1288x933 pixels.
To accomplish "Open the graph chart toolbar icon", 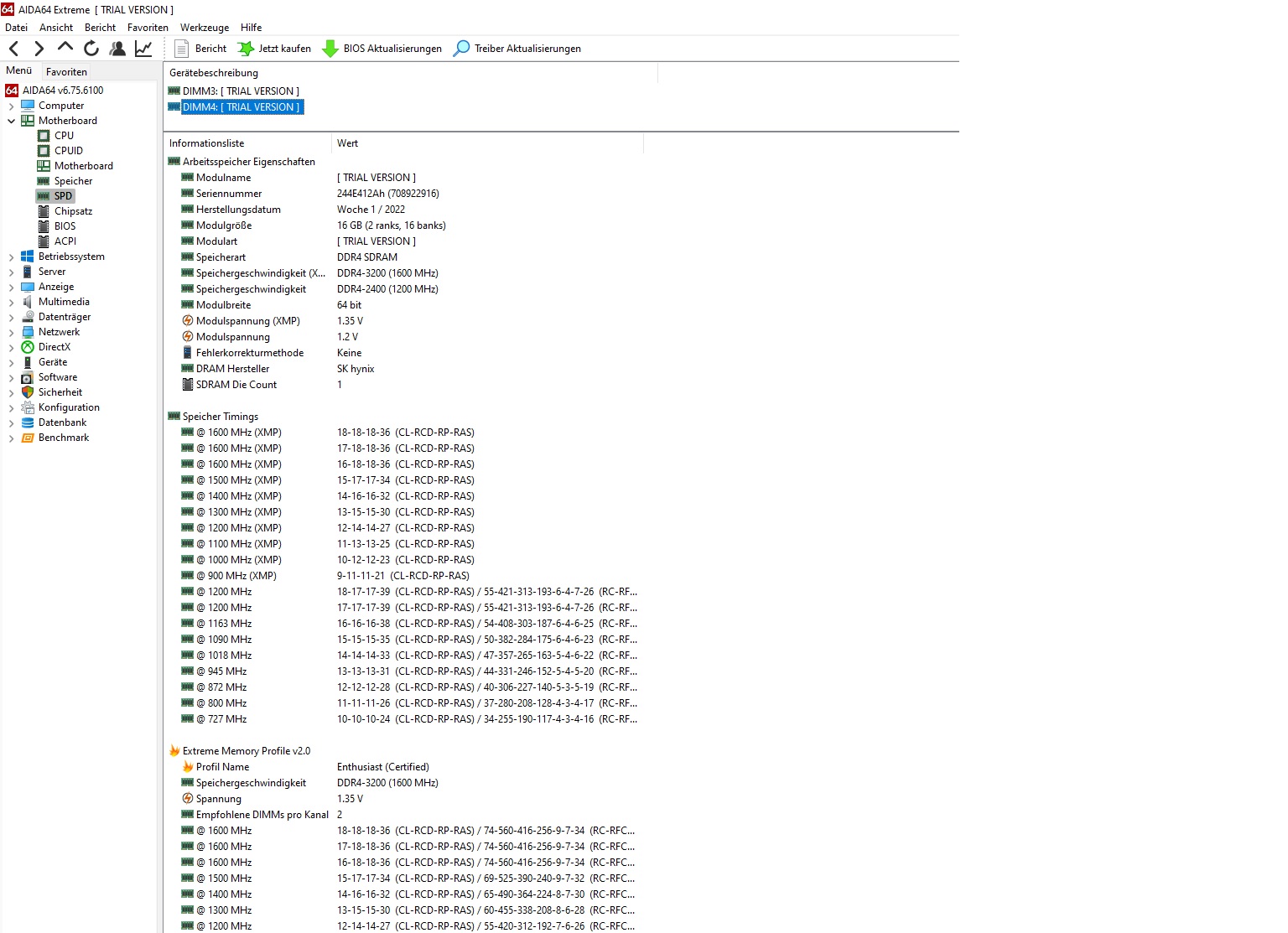I will pyautogui.click(x=143, y=49).
